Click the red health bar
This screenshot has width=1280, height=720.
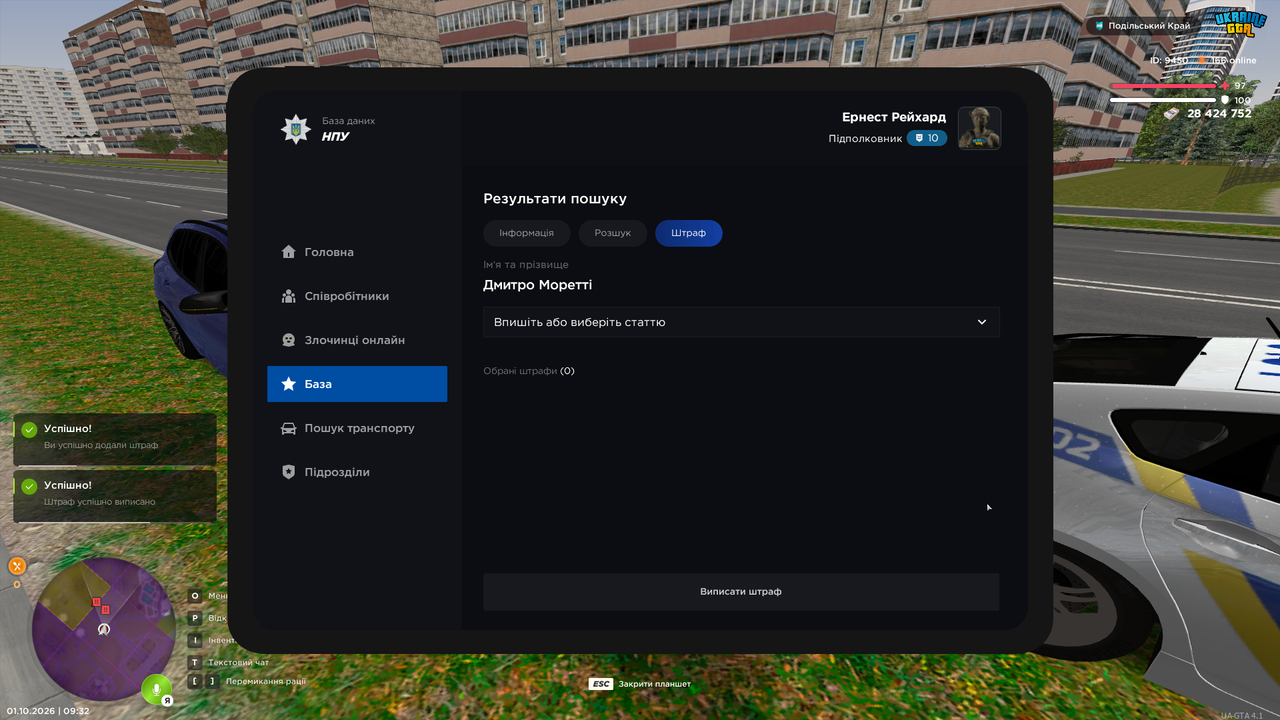click(1165, 86)
